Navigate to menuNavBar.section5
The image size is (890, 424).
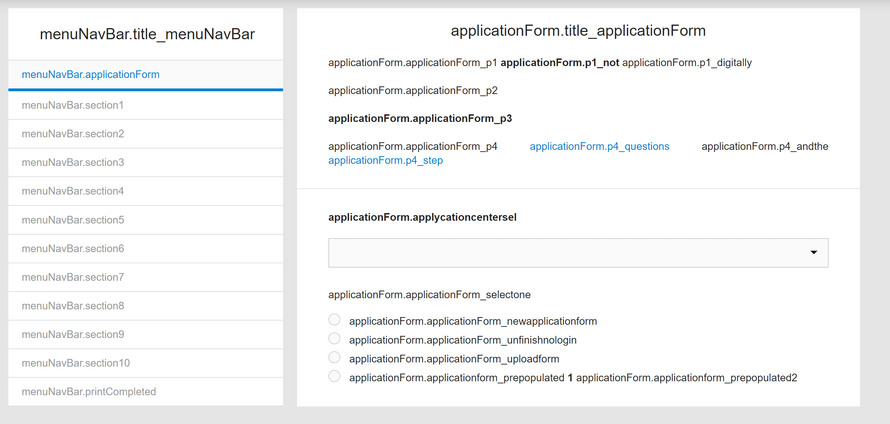[145, 220]
